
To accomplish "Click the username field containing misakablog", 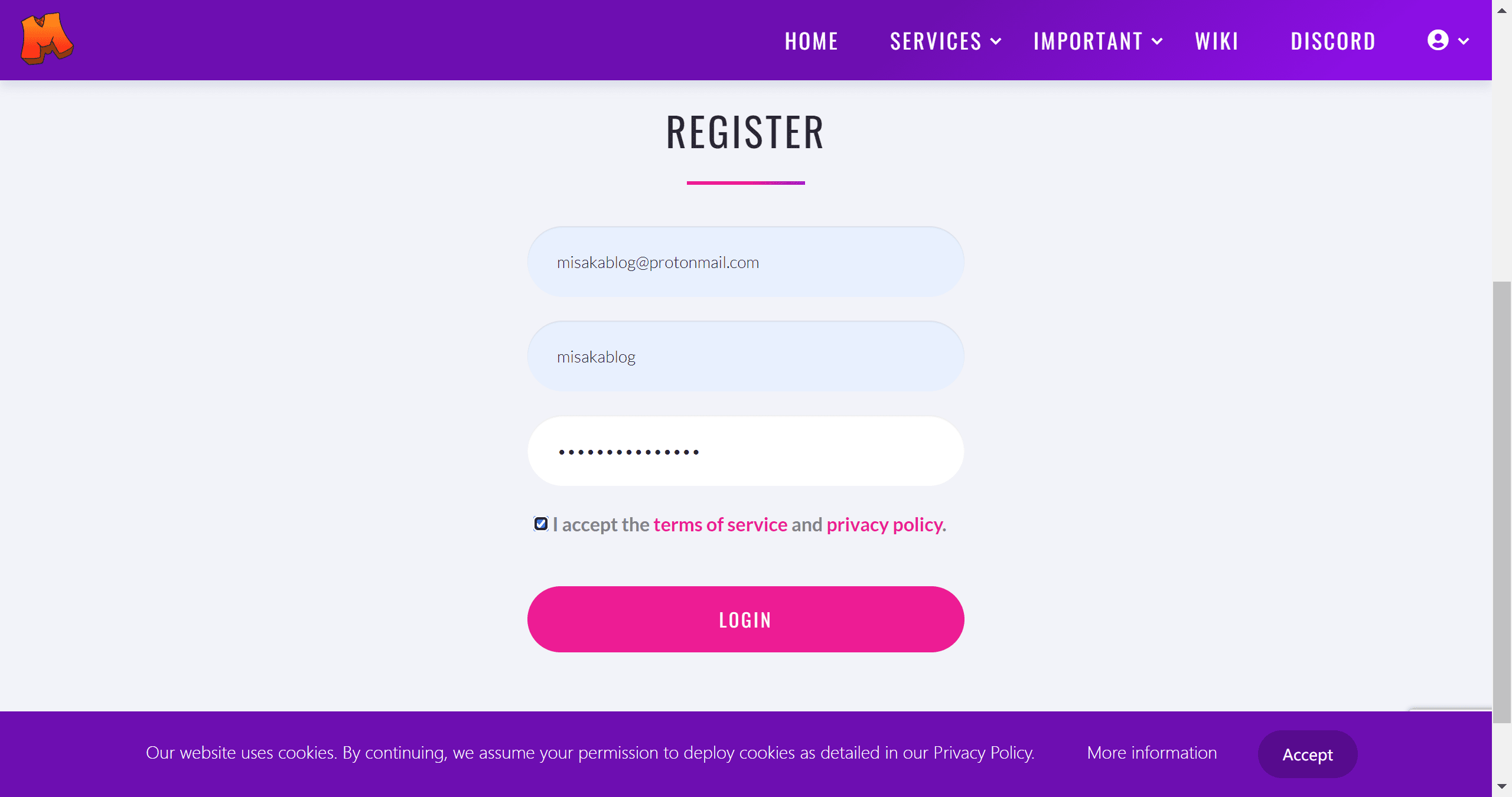I will 745,357.
